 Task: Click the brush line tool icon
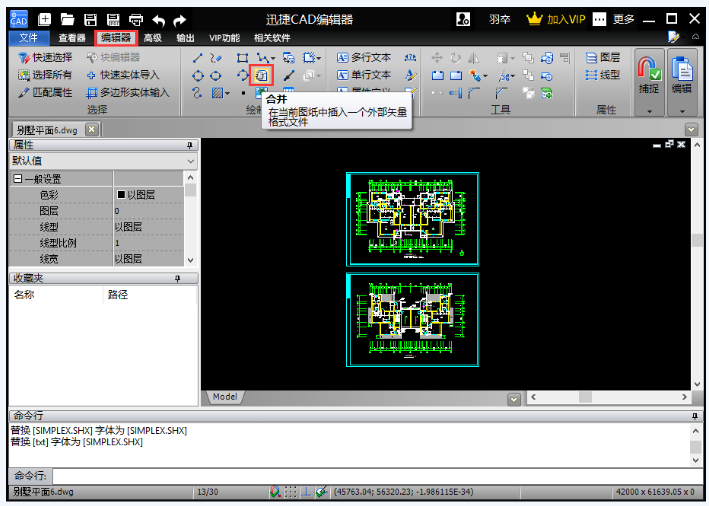(288, 76)
